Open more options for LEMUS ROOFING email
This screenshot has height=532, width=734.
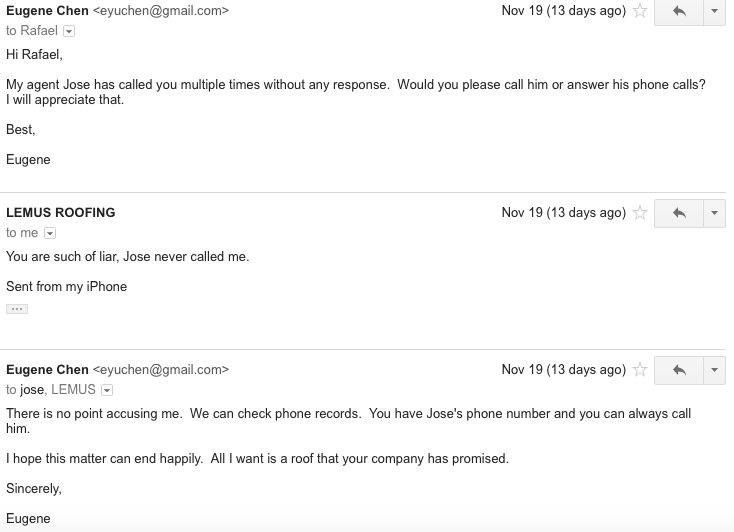click(x=714, y=213)
